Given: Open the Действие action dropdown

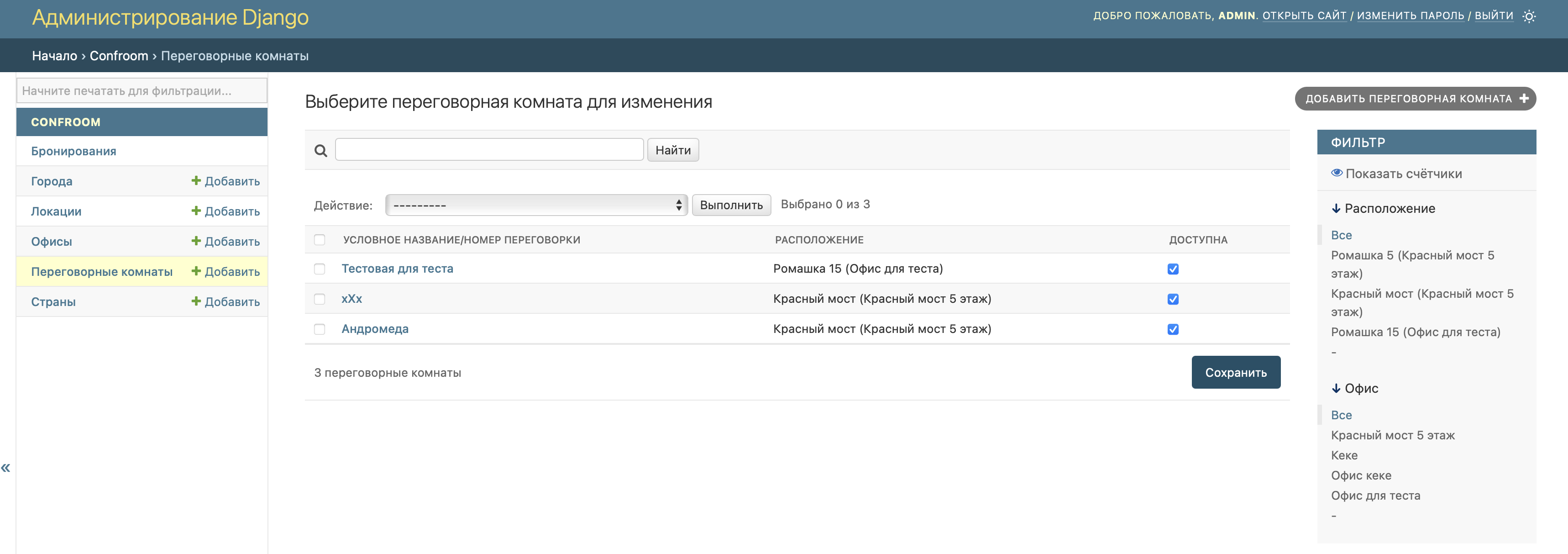Looking at the screenshot, I should pyautogui.click(x=536, y=205).
